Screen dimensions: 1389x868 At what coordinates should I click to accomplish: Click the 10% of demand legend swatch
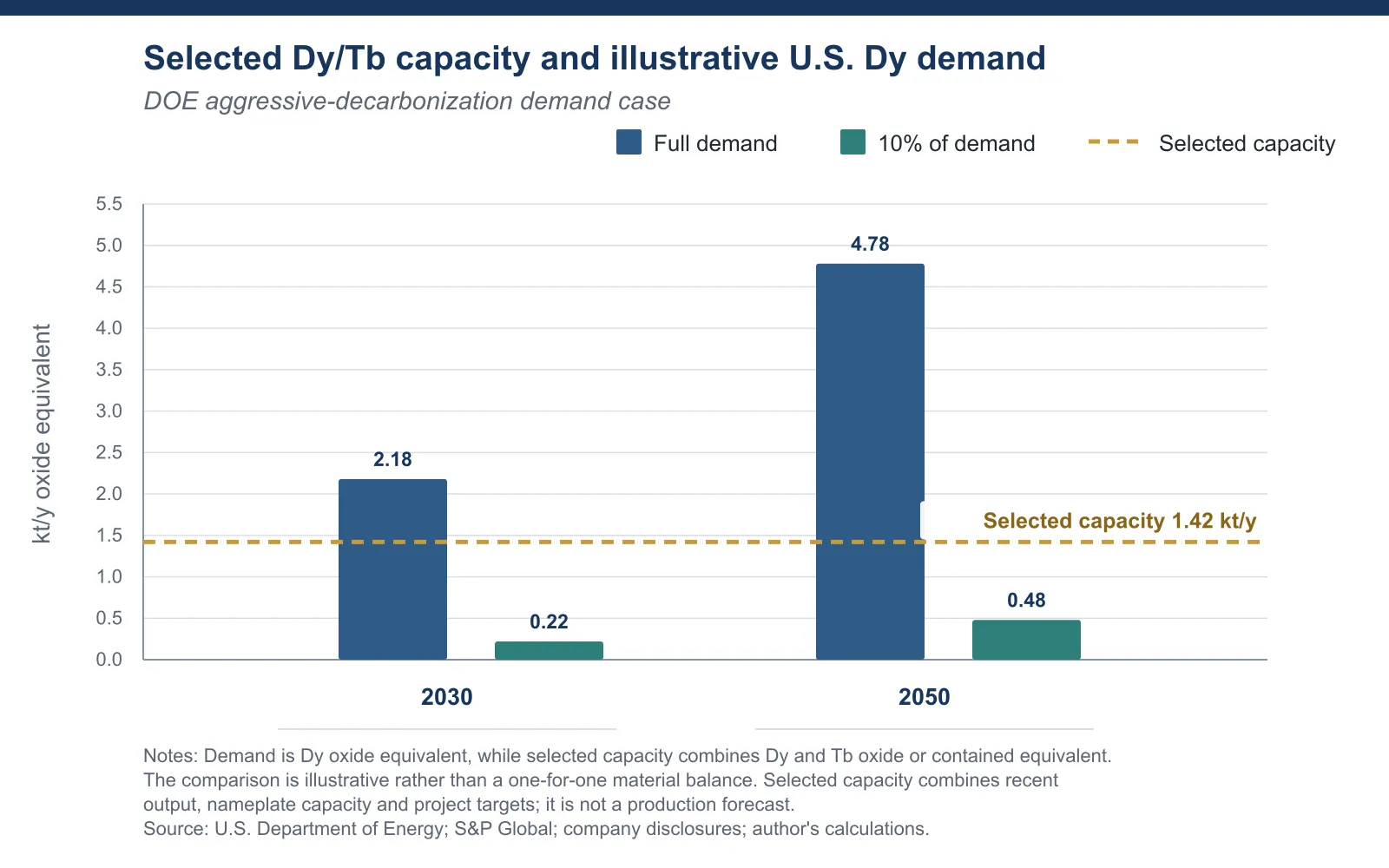[853, 142]
